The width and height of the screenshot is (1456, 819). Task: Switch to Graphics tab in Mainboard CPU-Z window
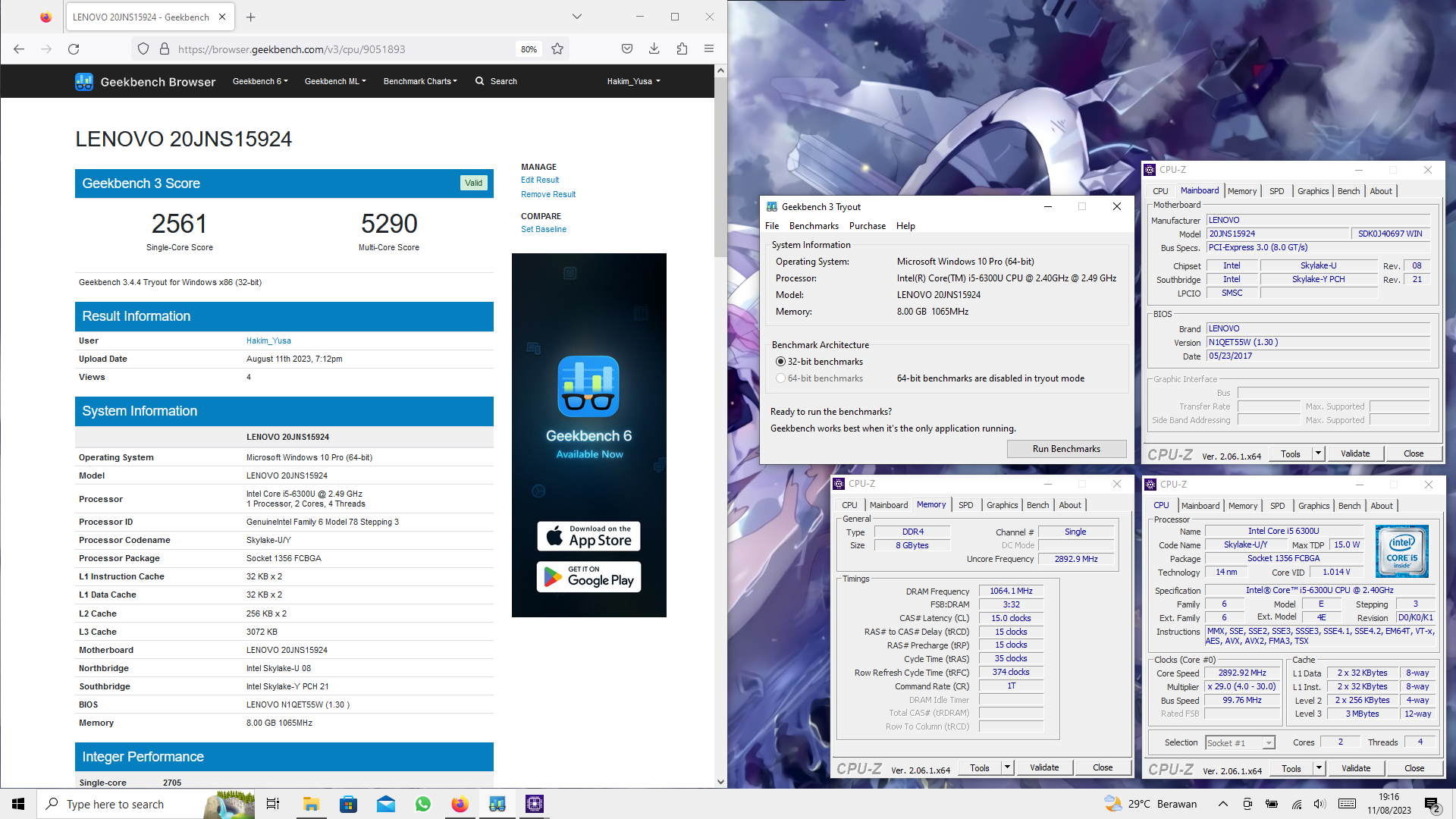(1313, 191)
